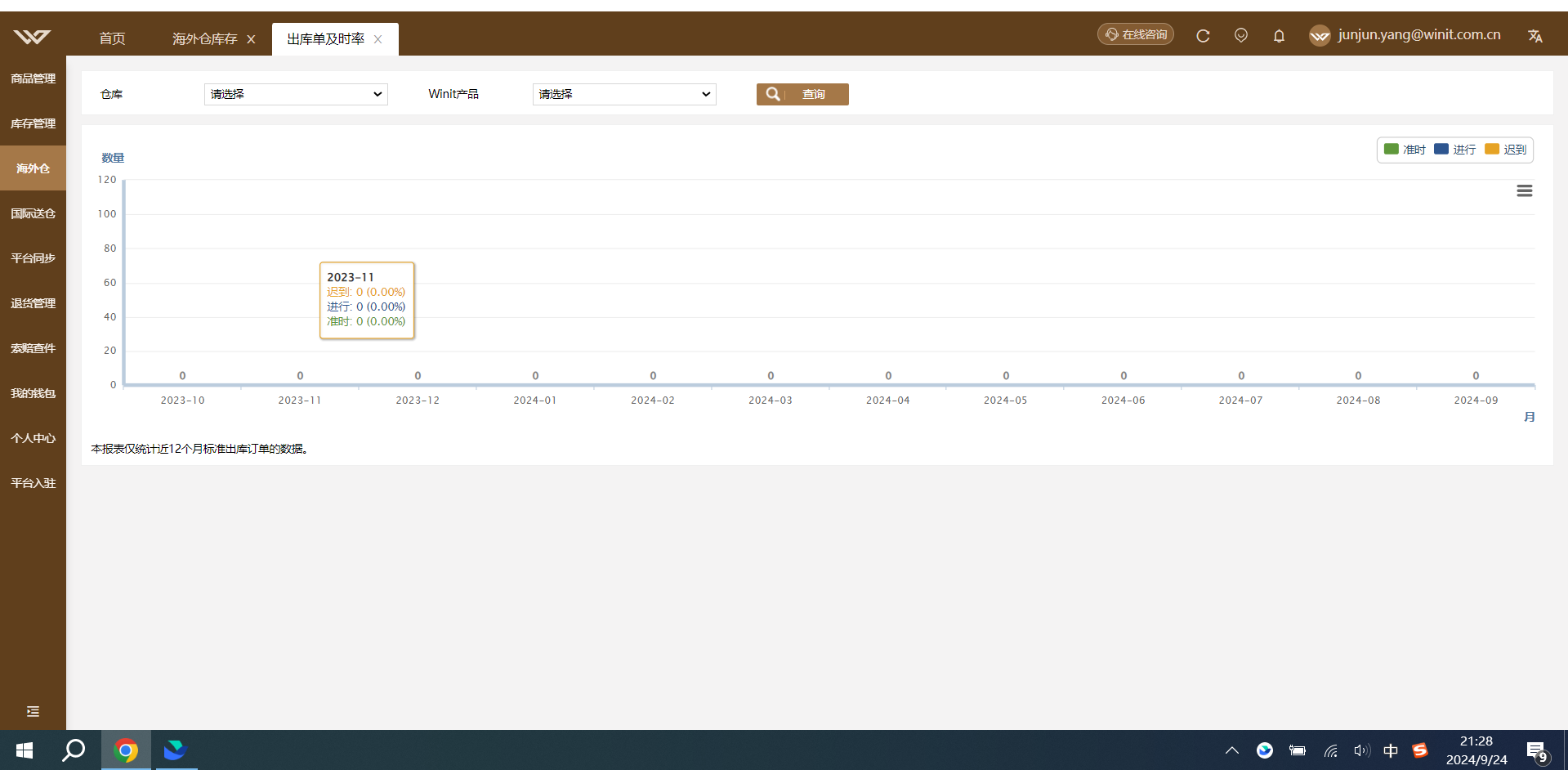Open 国际送仓 in the sidebar
Image resolution: width=1568 pixels, height=770 pixels.
(x=33, y=213)
